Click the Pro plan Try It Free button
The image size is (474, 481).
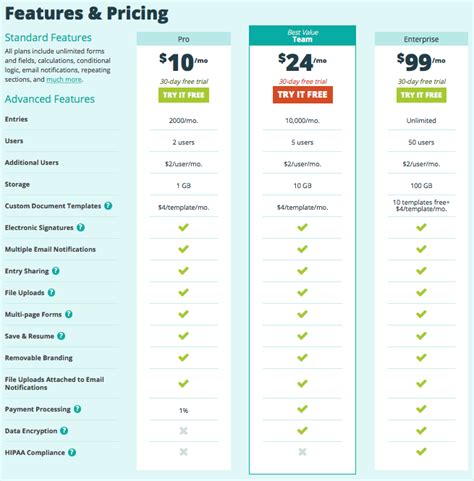click(184, 95)
